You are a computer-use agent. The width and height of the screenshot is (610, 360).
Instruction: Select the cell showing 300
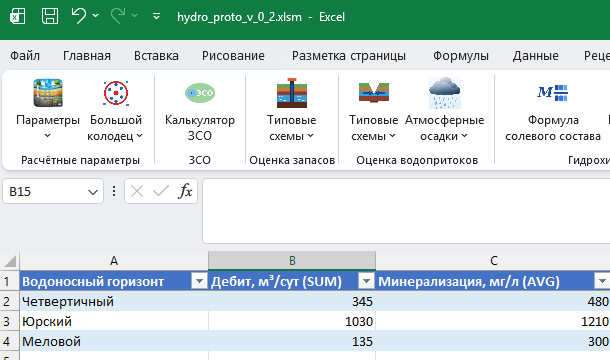493,341
